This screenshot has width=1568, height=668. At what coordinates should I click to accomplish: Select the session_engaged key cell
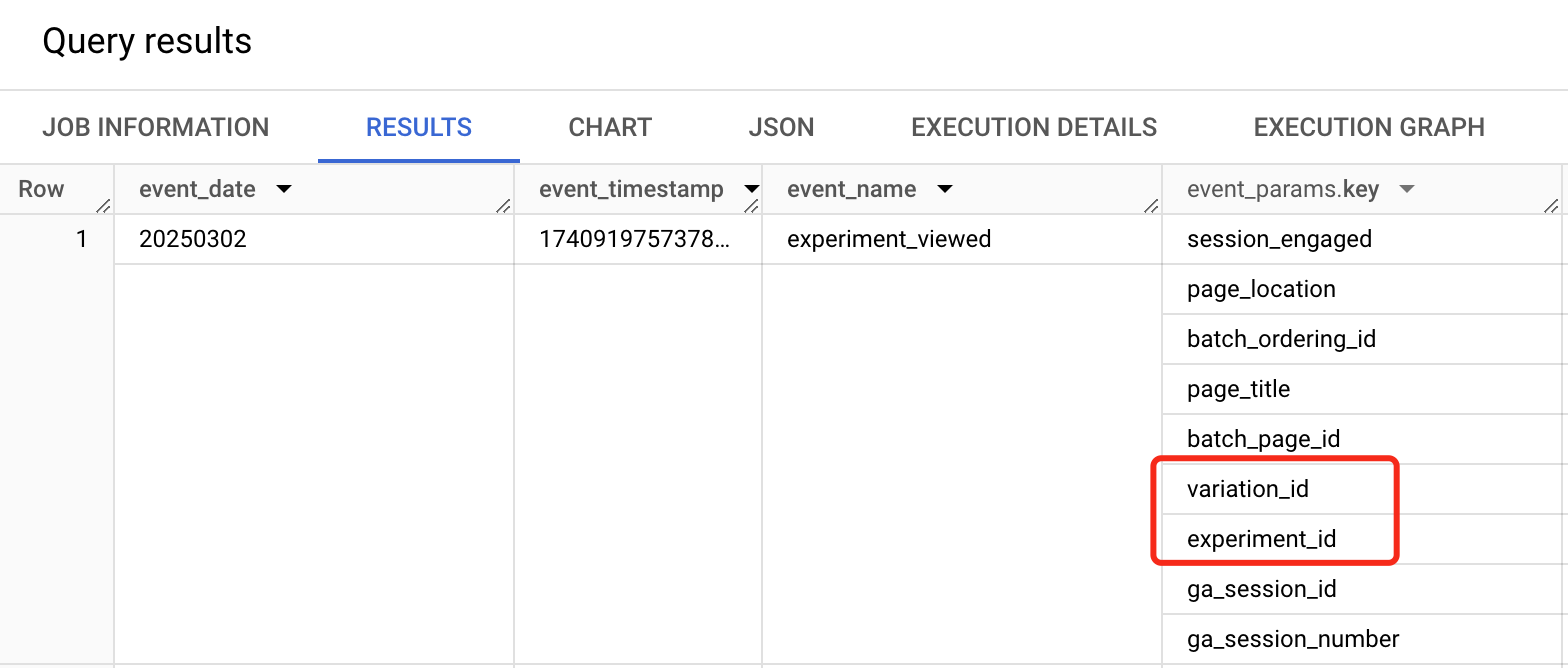pos(1362,239)
